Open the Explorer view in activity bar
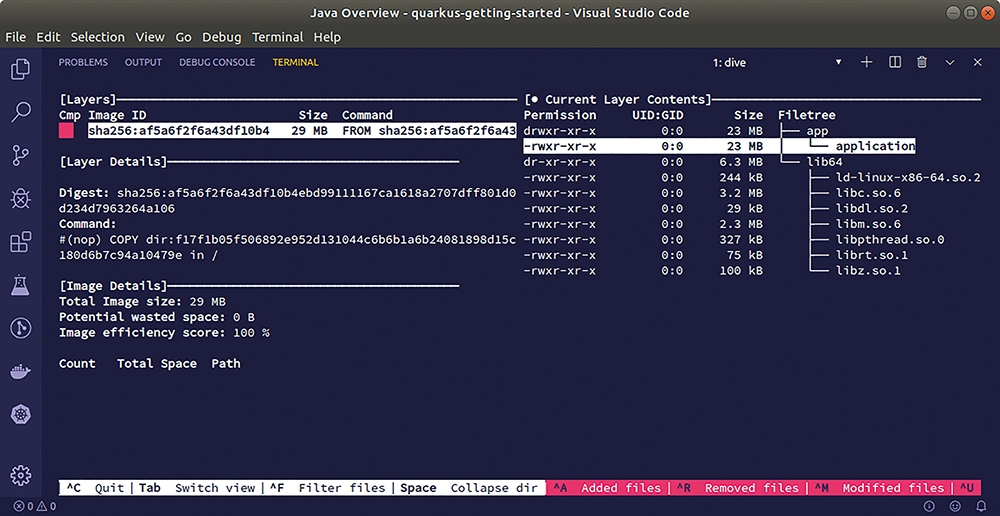This screenshot has height=516, width=1000. (20, 69)
